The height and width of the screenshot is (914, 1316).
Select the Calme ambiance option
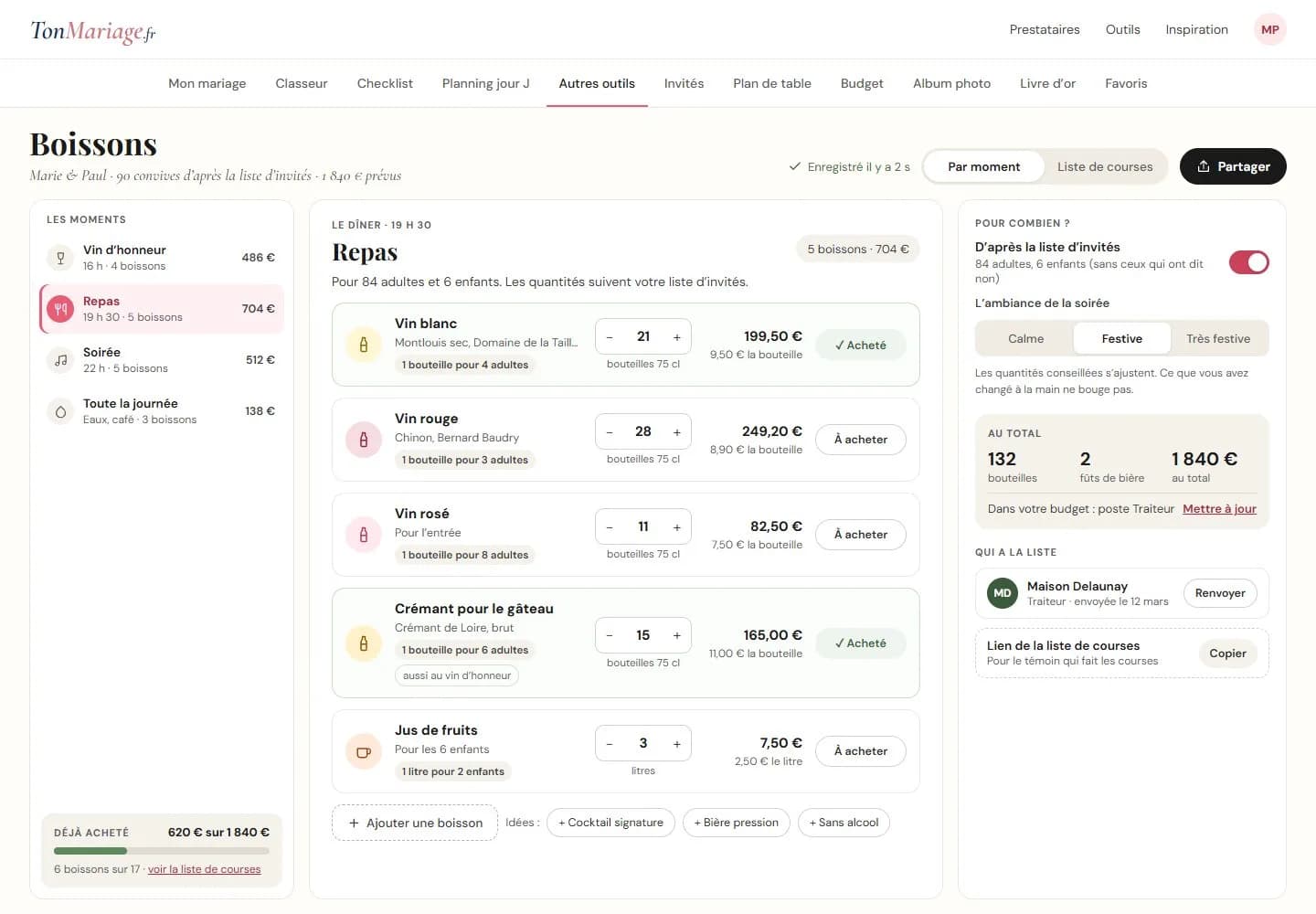coord(1025,338)
